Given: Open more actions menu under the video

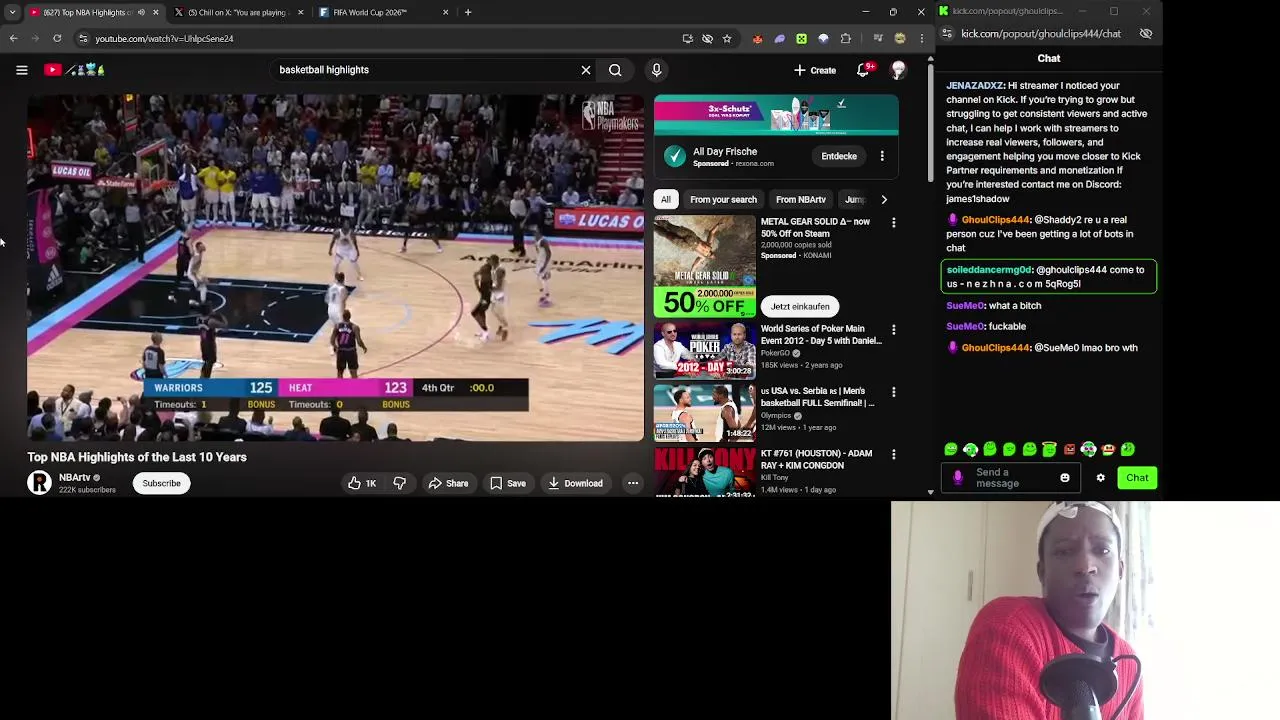Looking at the screenshot, I should 632,483.
